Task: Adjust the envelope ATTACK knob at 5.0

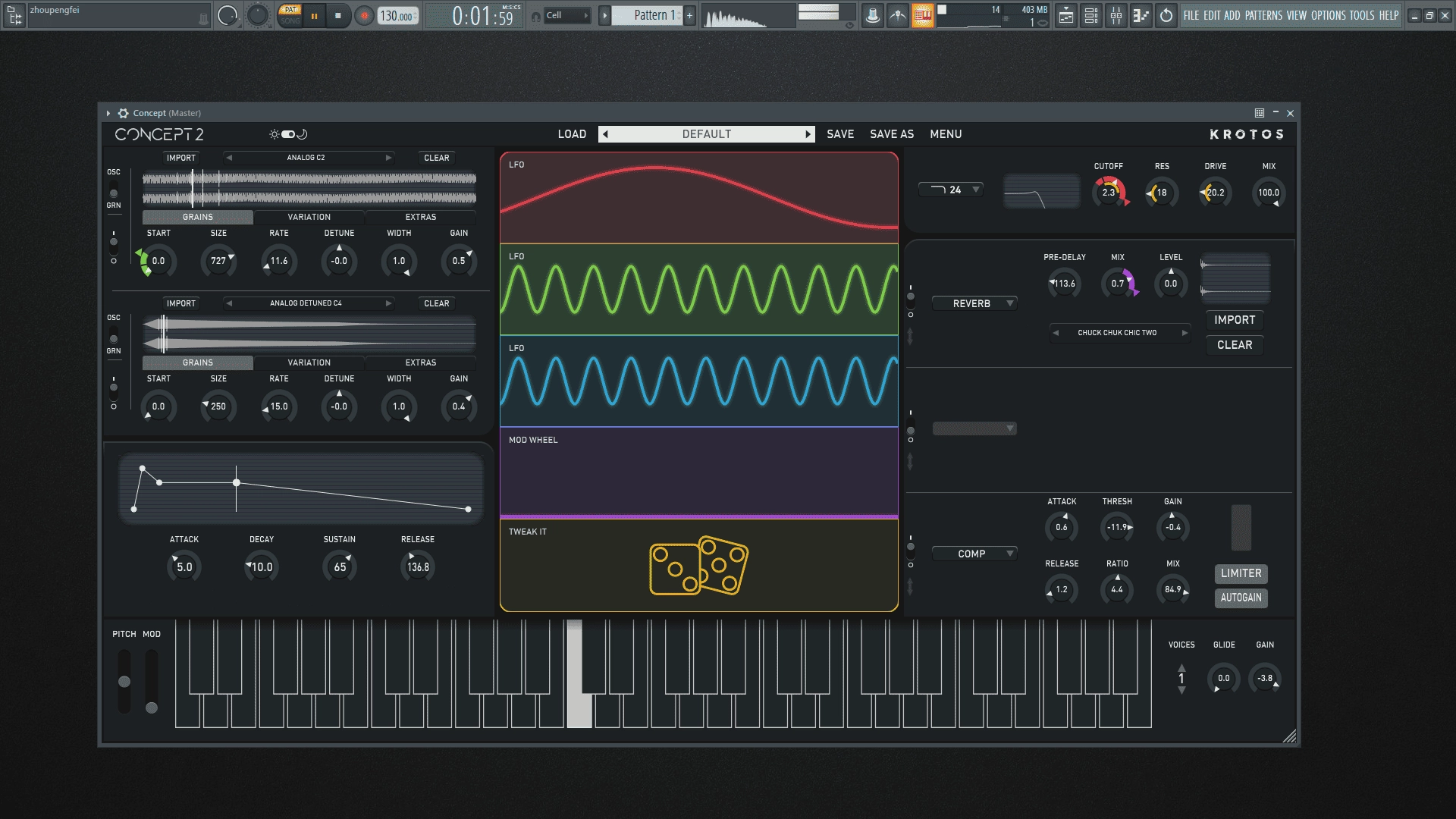Action: coord(184,566)
